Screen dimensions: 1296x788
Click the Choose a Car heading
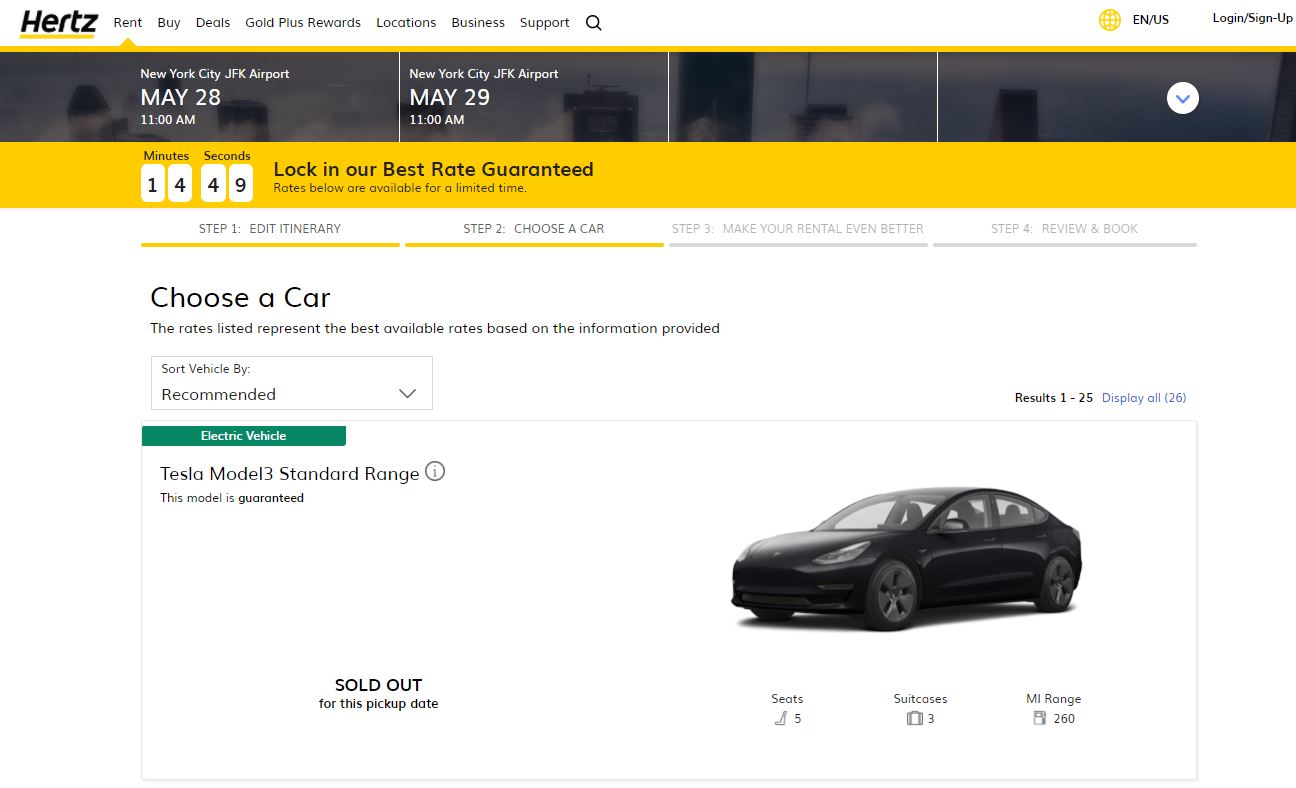pos(240,298)
